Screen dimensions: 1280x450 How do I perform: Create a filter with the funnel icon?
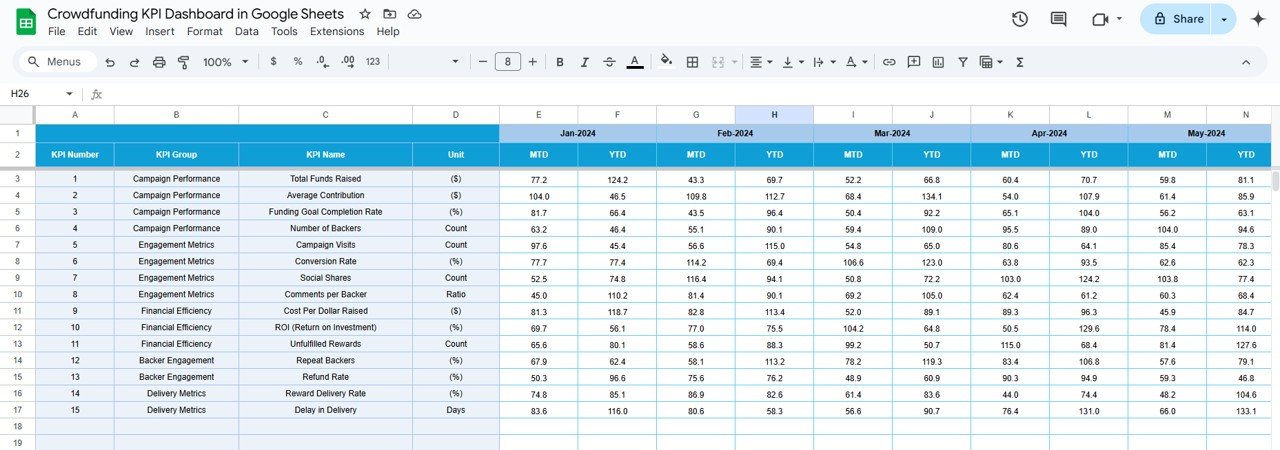(963, 62)
